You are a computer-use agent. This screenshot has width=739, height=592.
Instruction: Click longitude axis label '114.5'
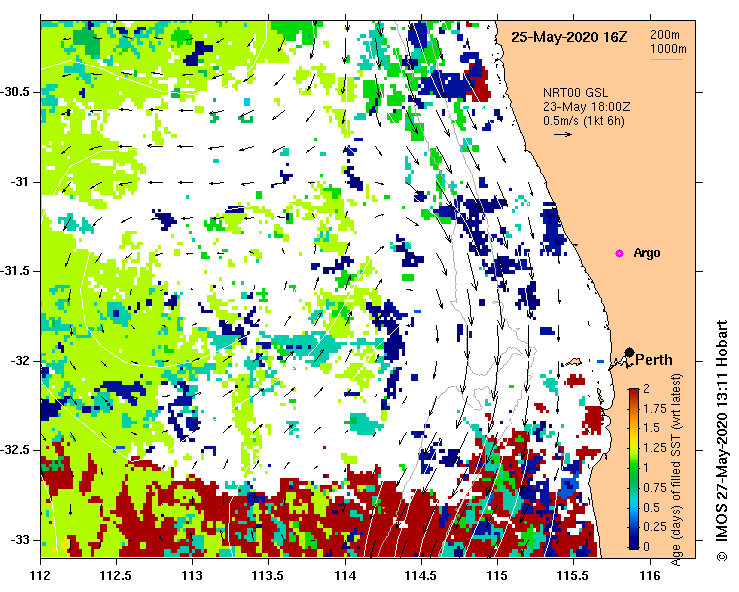click(x=421, y=576)
